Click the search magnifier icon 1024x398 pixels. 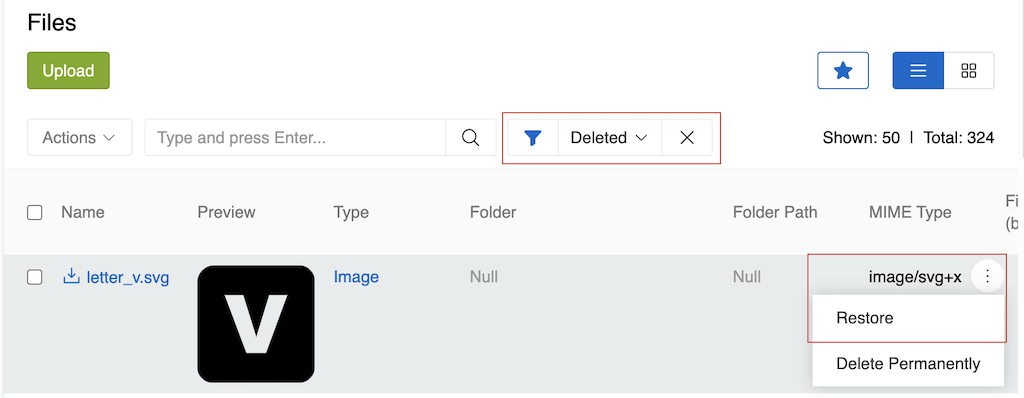(x=470, y=138)
